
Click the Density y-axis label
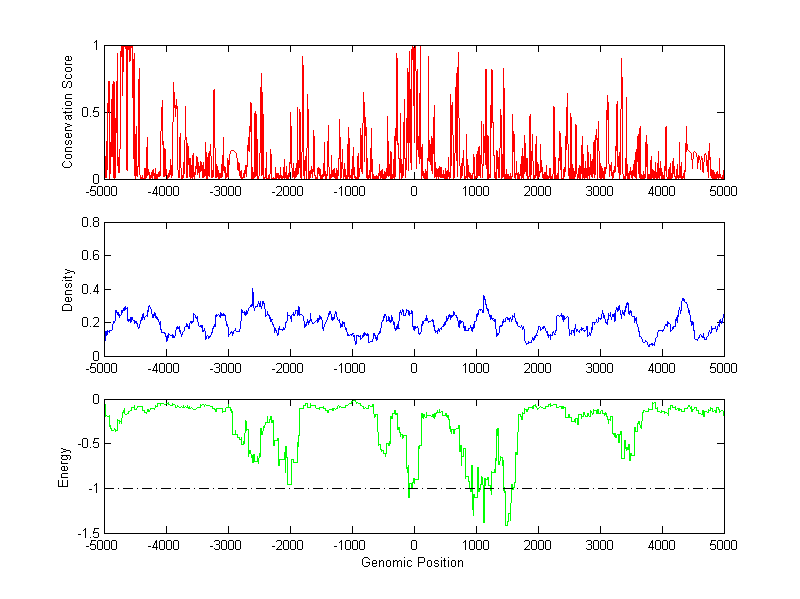(67, 289)
